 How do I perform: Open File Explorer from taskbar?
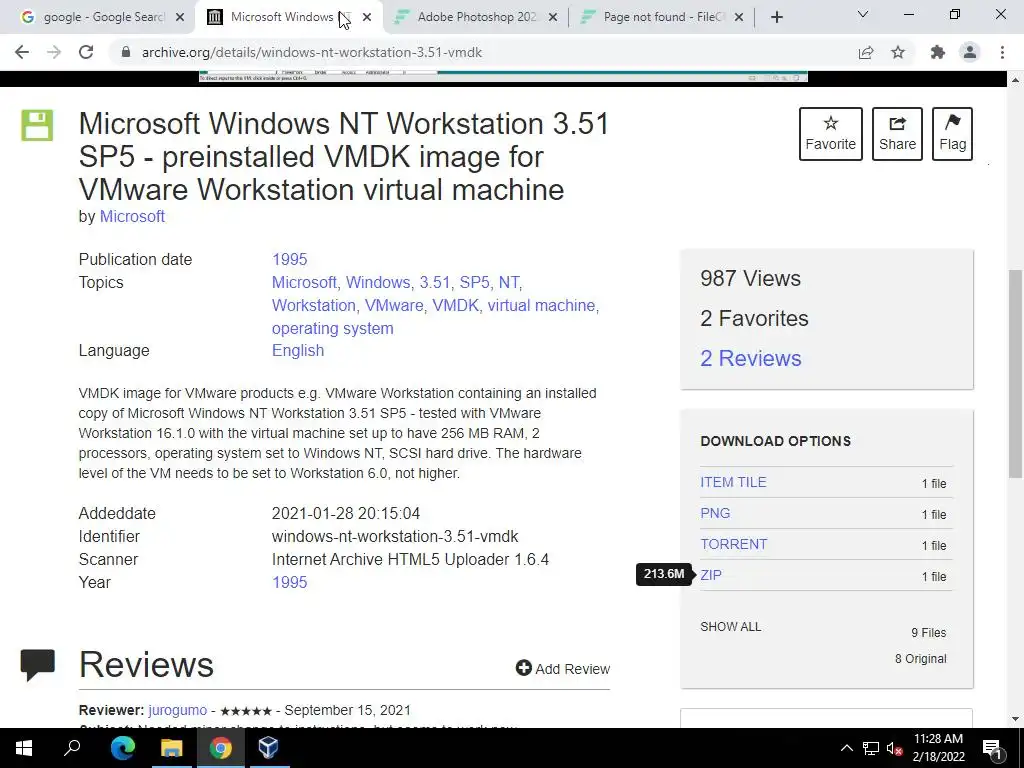[172, 748]
